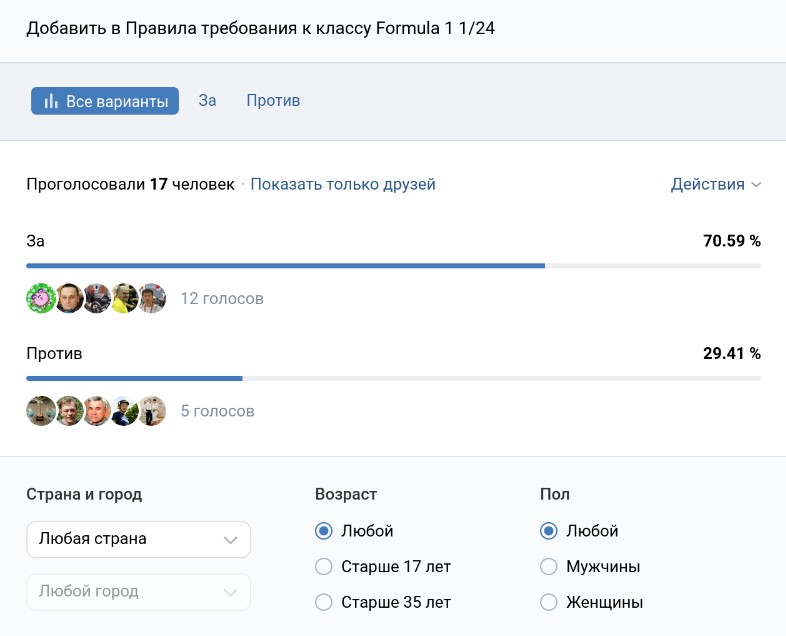Select age filter Старше 17 лет

coord(324,567)
